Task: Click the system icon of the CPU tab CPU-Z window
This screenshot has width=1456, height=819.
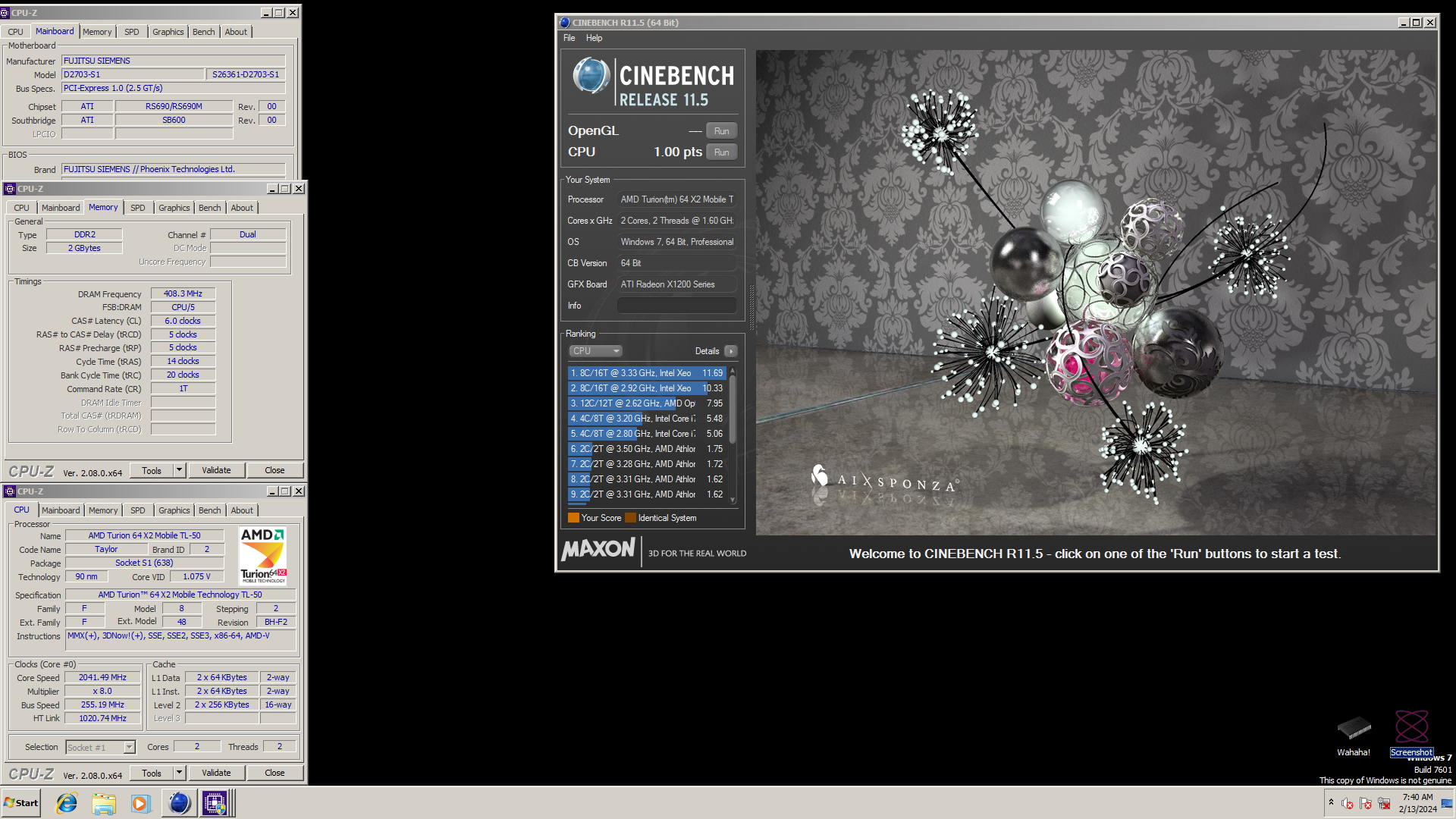Action: (x=11, y=491)
